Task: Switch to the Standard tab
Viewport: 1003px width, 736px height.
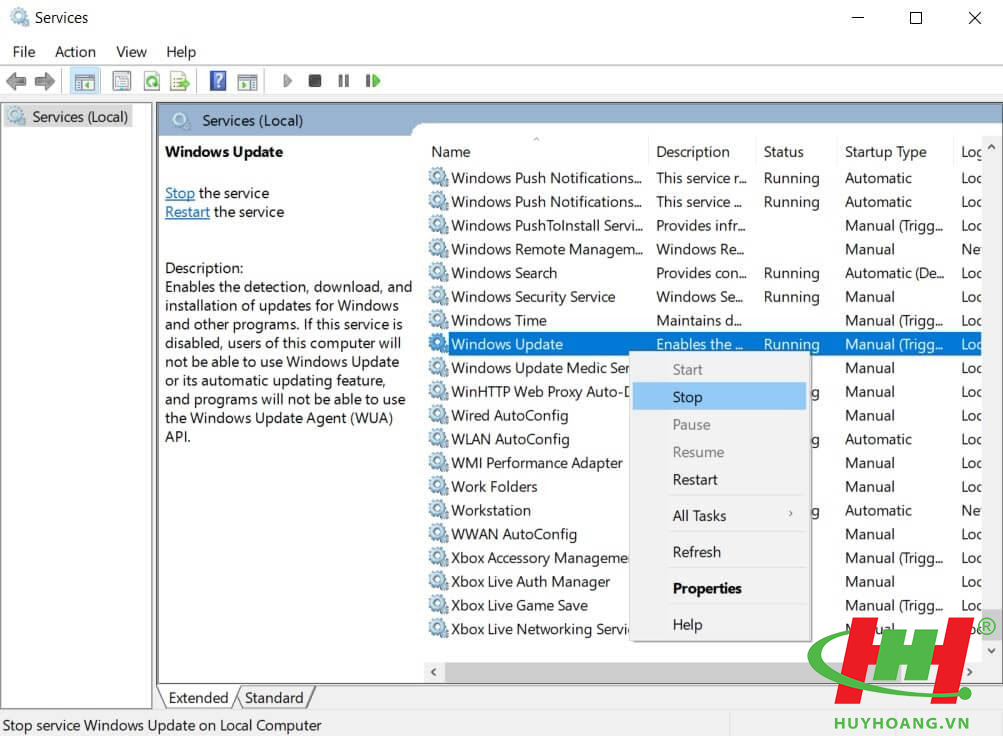Action: tap(274, 698)
